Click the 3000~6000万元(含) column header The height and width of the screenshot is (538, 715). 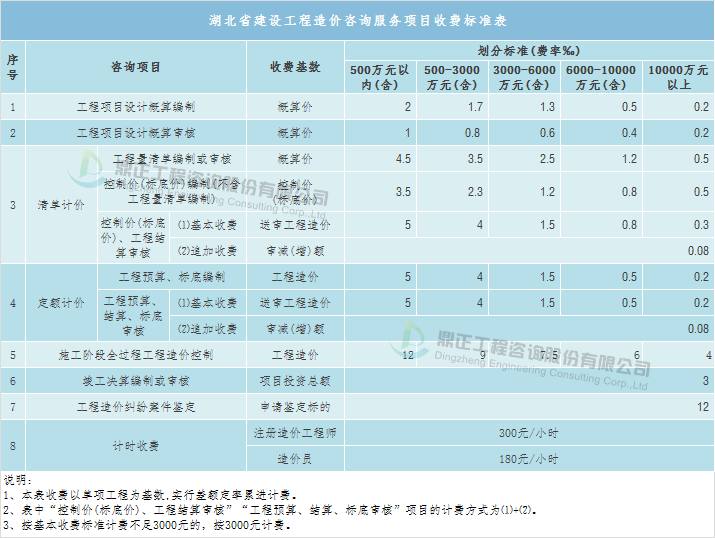(524, 77)
